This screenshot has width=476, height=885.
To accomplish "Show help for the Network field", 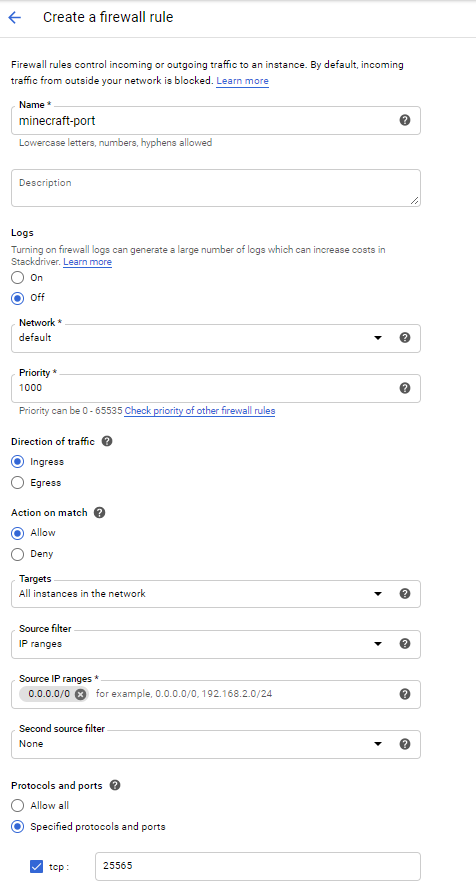I will pos(405,338).
